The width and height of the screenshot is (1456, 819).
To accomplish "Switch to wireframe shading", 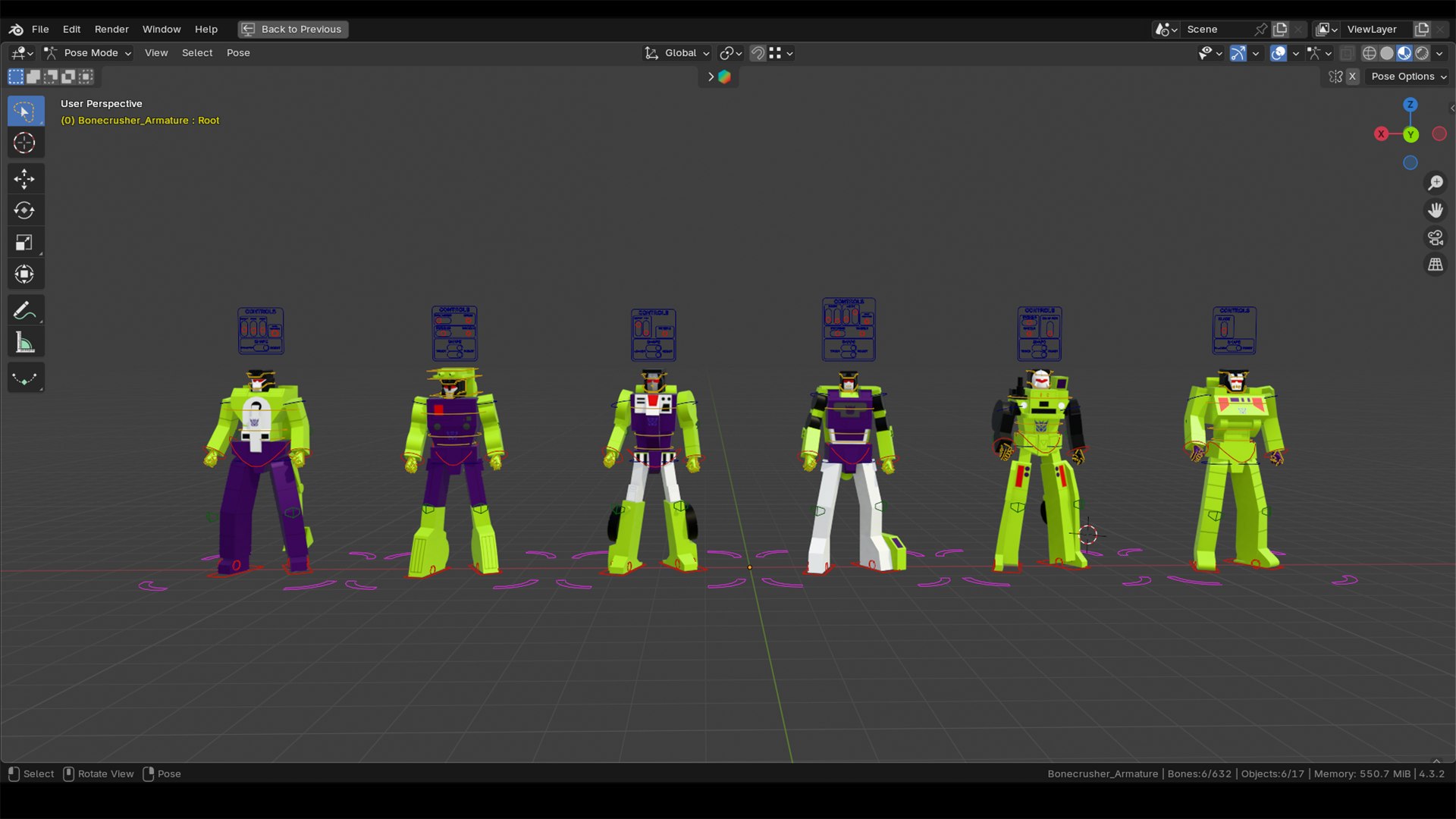I will tap(1370, 53).
